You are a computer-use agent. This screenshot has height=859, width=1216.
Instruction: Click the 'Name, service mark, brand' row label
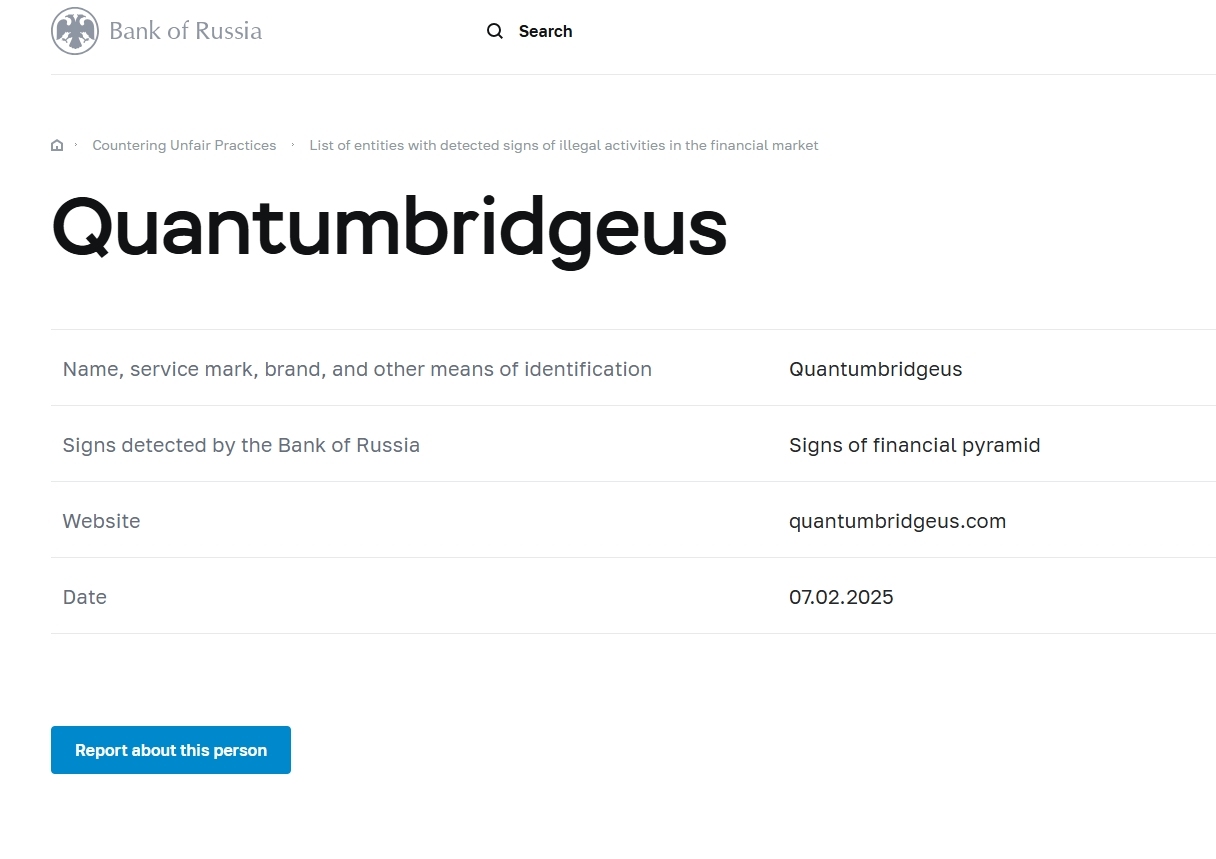coord(357,369)
